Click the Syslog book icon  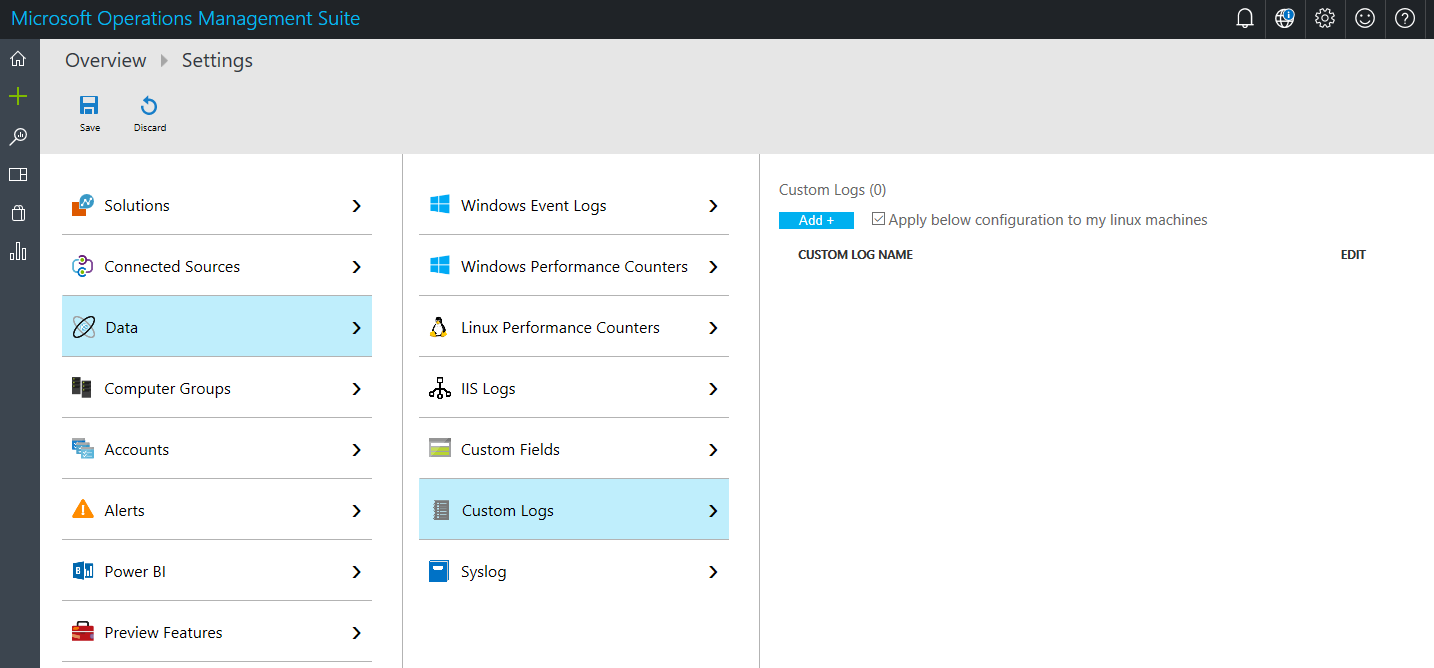pyautogui.click(x=439, y=571)
